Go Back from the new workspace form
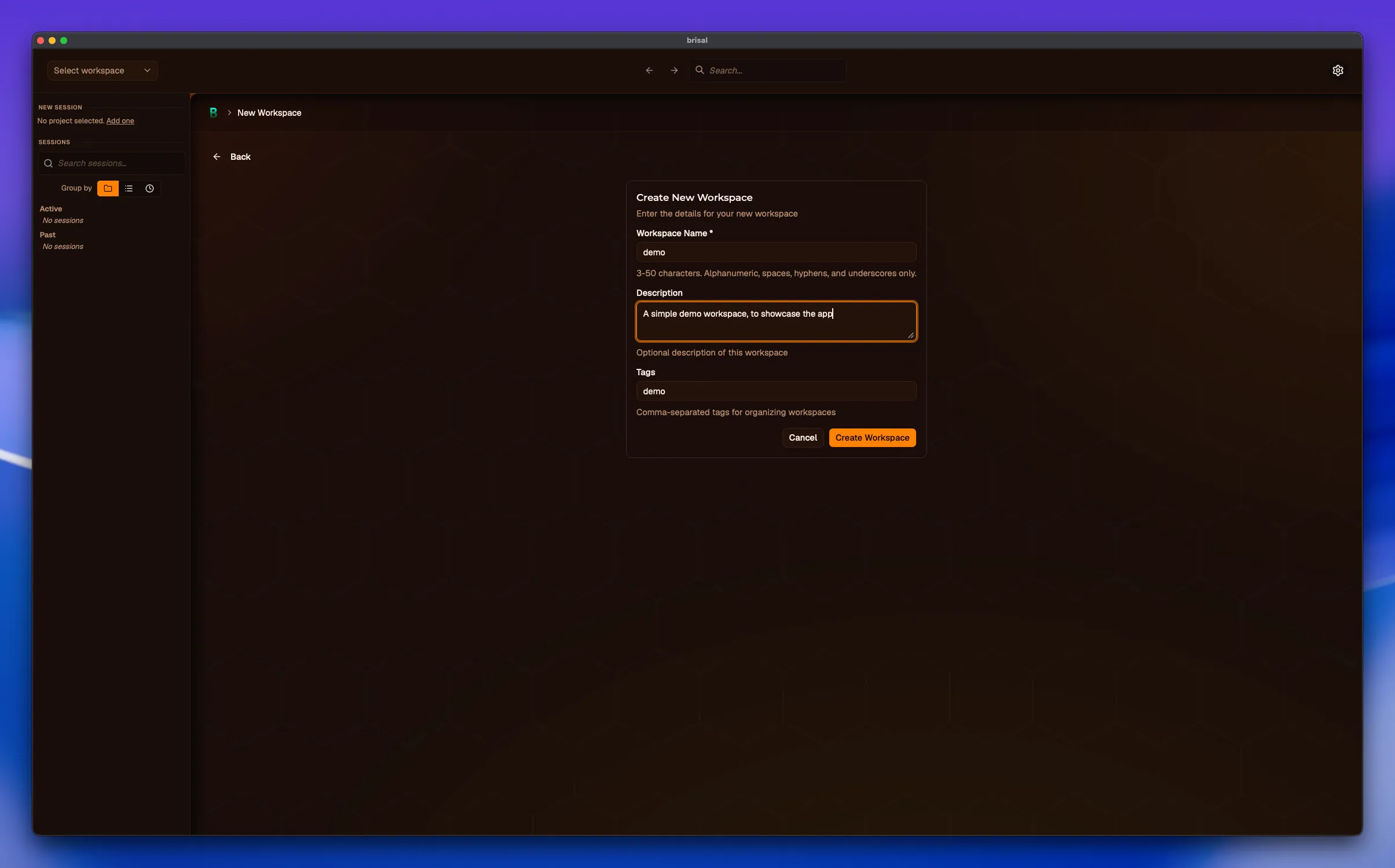This screenshot has width=1395, height=868. (x=232, y=157)
